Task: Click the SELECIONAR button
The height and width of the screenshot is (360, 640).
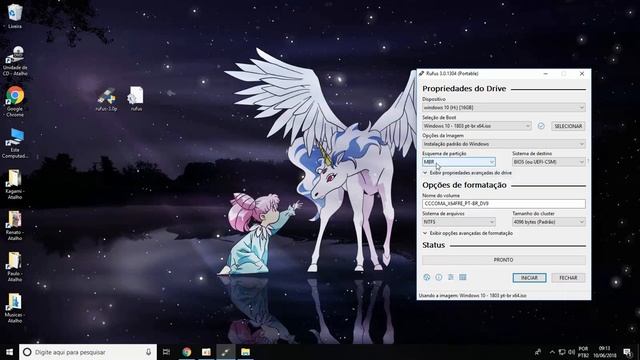Action: point(568,126)
